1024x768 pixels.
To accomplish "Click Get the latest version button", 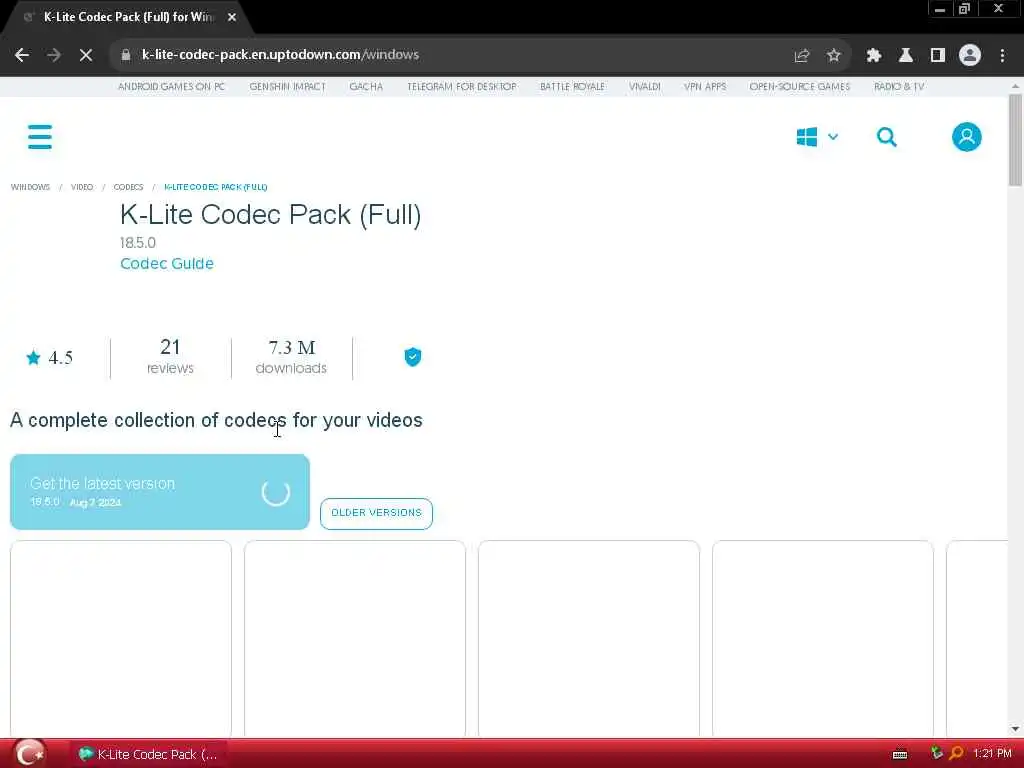I will click(x=160, y=492).
